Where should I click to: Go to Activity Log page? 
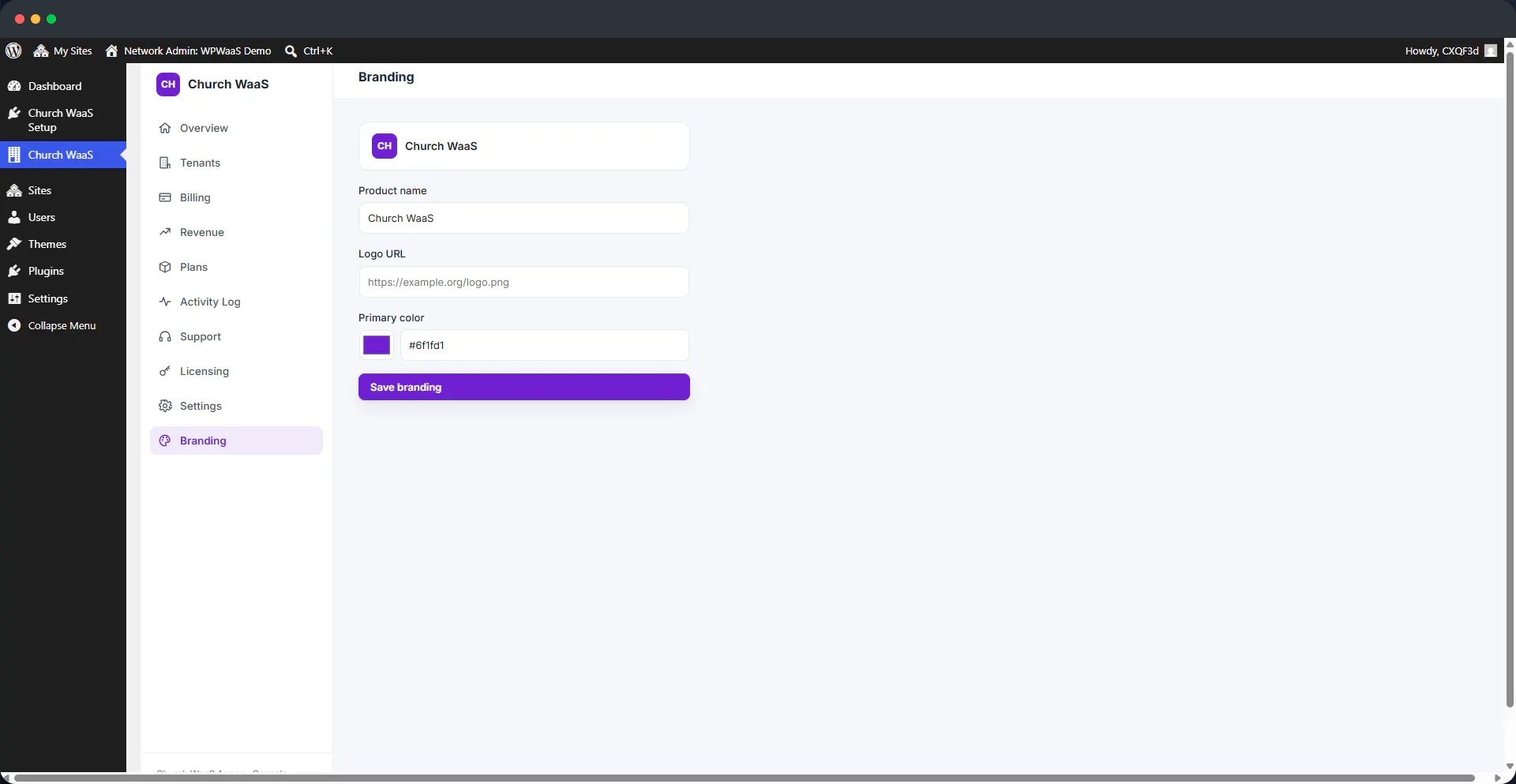pyautogui.click(x=236, y=302)
